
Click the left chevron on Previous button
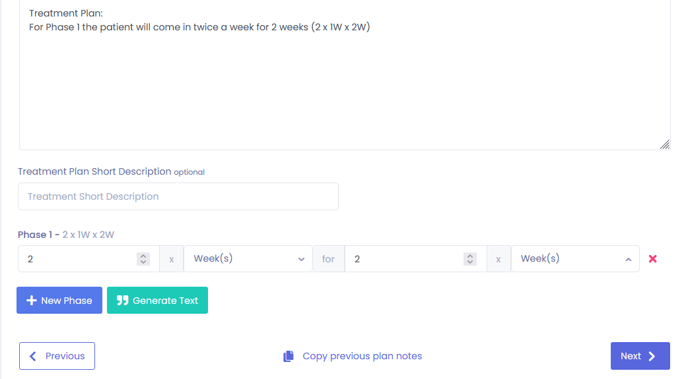pyautogui.click(x=33, y=356)
